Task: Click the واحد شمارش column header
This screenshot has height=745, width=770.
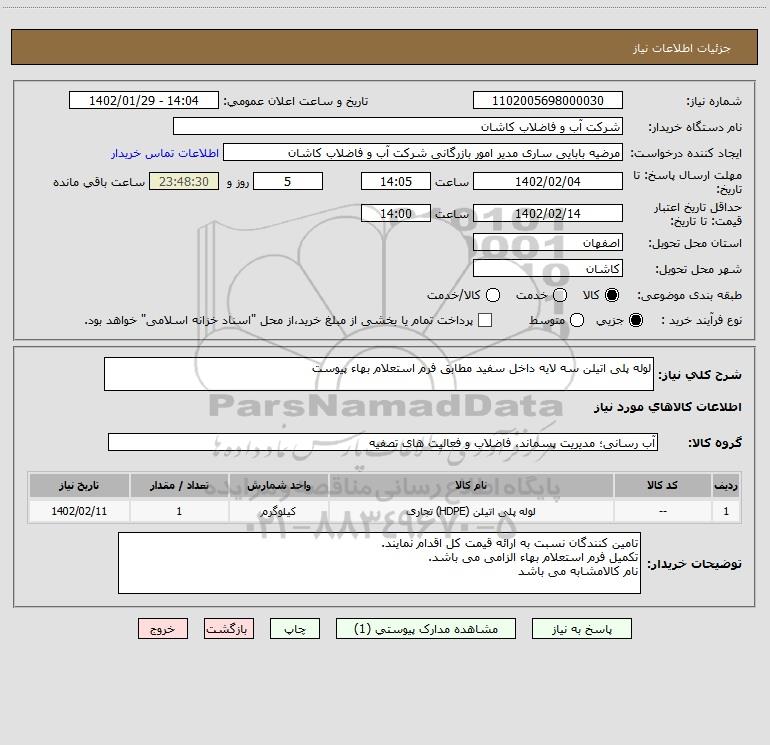Action: click(x=278, y=485)
